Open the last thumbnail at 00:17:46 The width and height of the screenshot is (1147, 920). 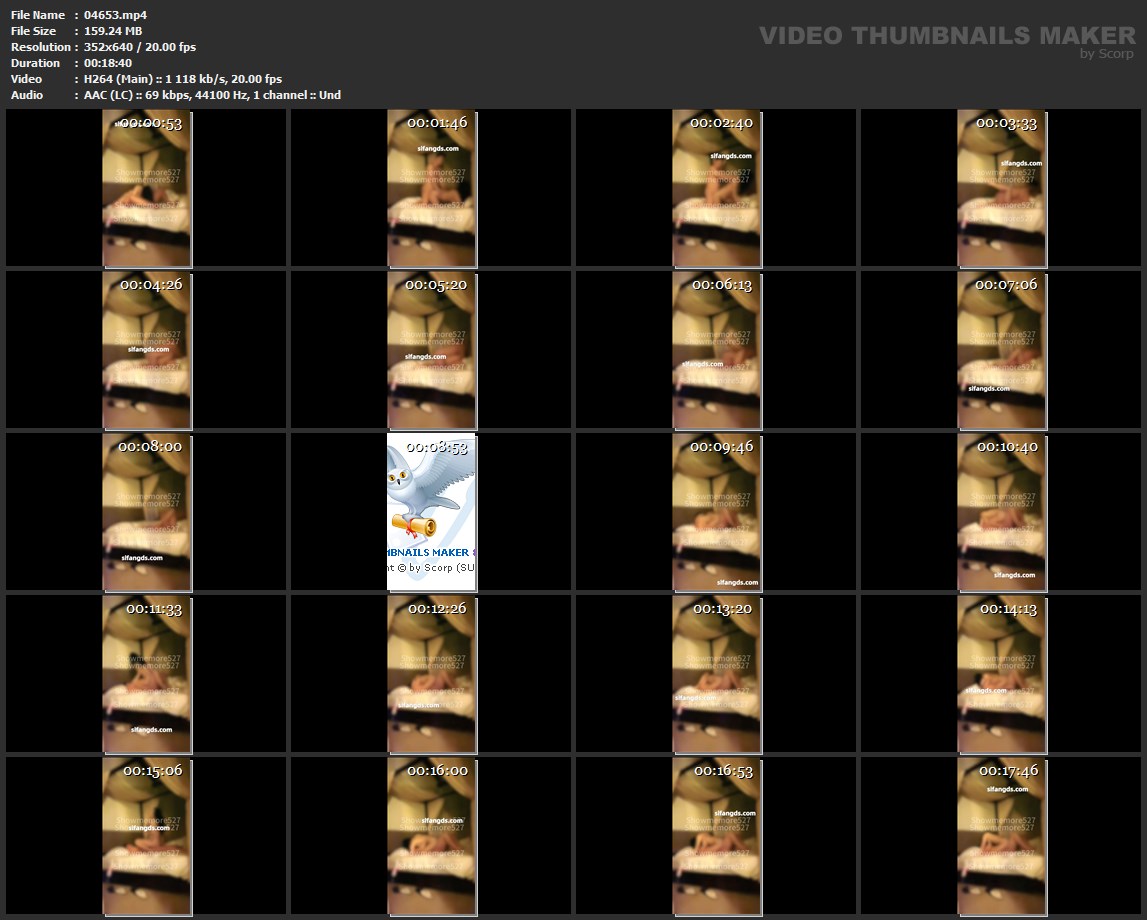[1001, 836]
